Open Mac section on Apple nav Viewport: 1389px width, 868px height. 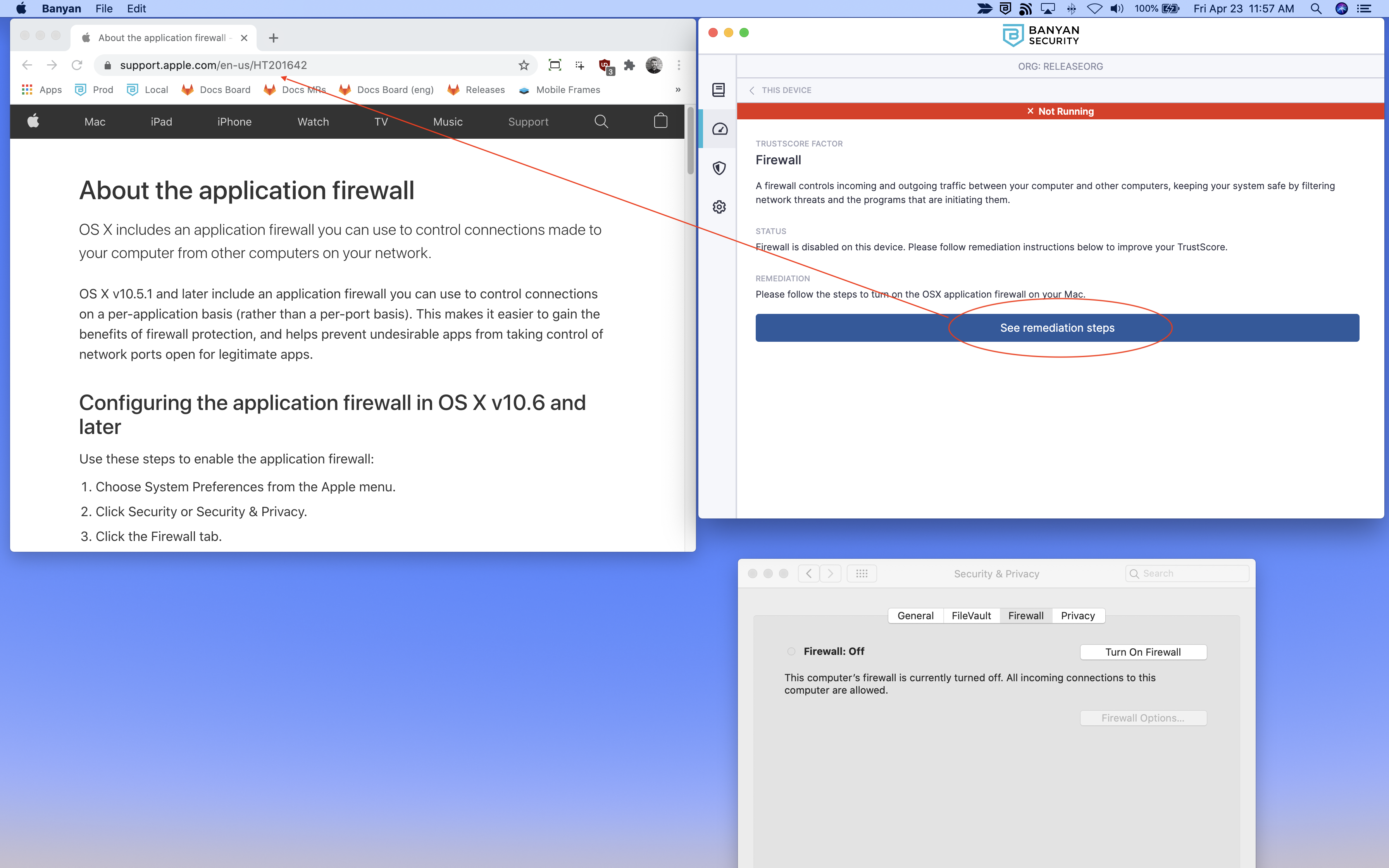pos(95,122)
